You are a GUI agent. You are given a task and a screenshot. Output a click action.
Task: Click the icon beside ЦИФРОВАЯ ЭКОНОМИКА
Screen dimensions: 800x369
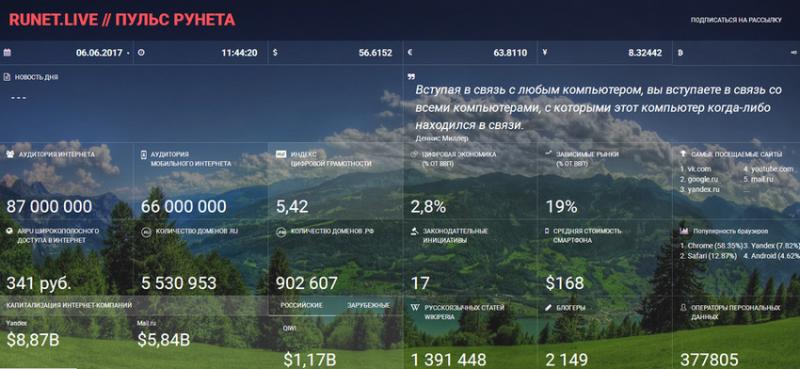(x=415, y=154)
